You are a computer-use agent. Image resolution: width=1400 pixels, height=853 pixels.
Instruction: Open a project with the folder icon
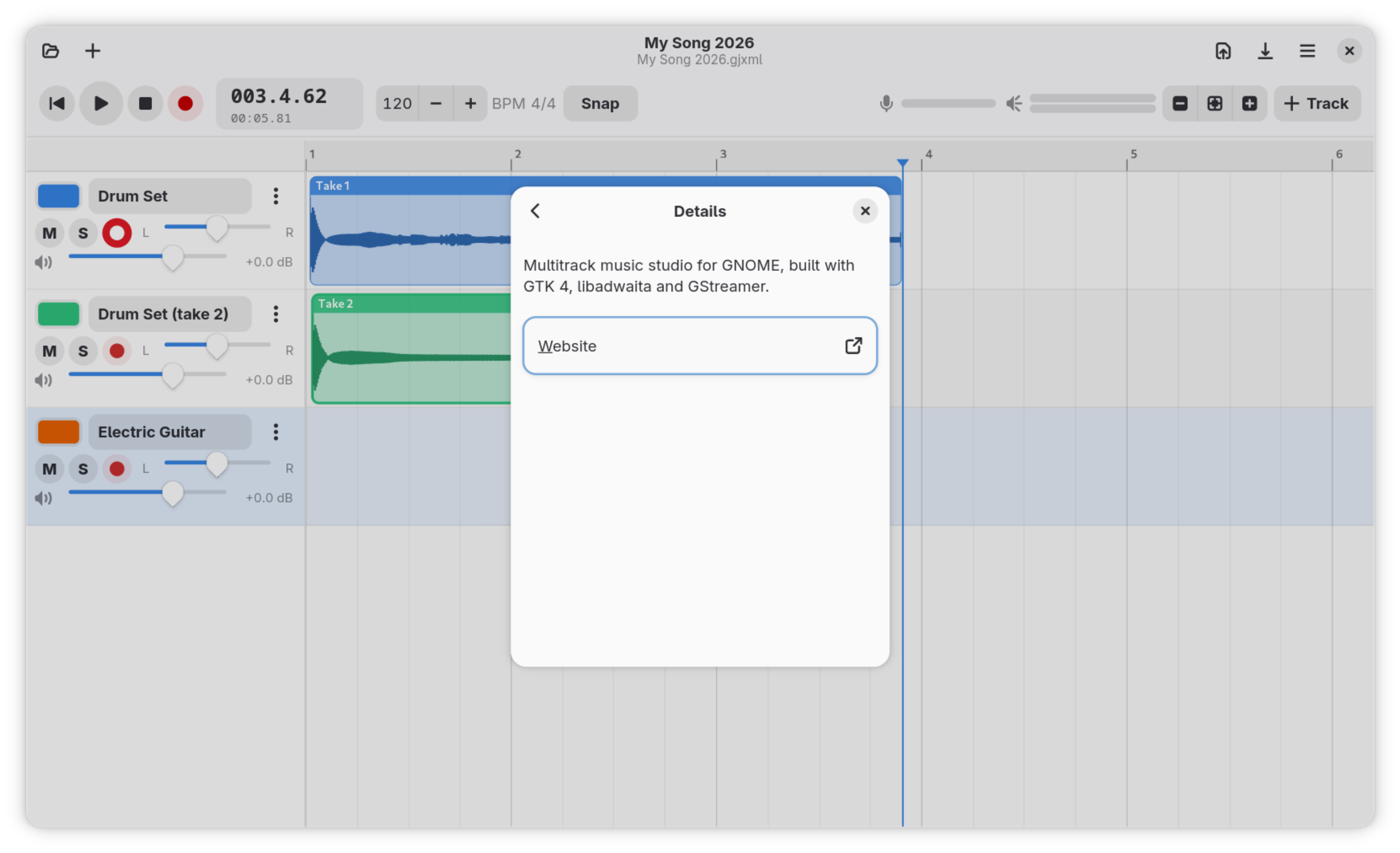click(51, 51)
